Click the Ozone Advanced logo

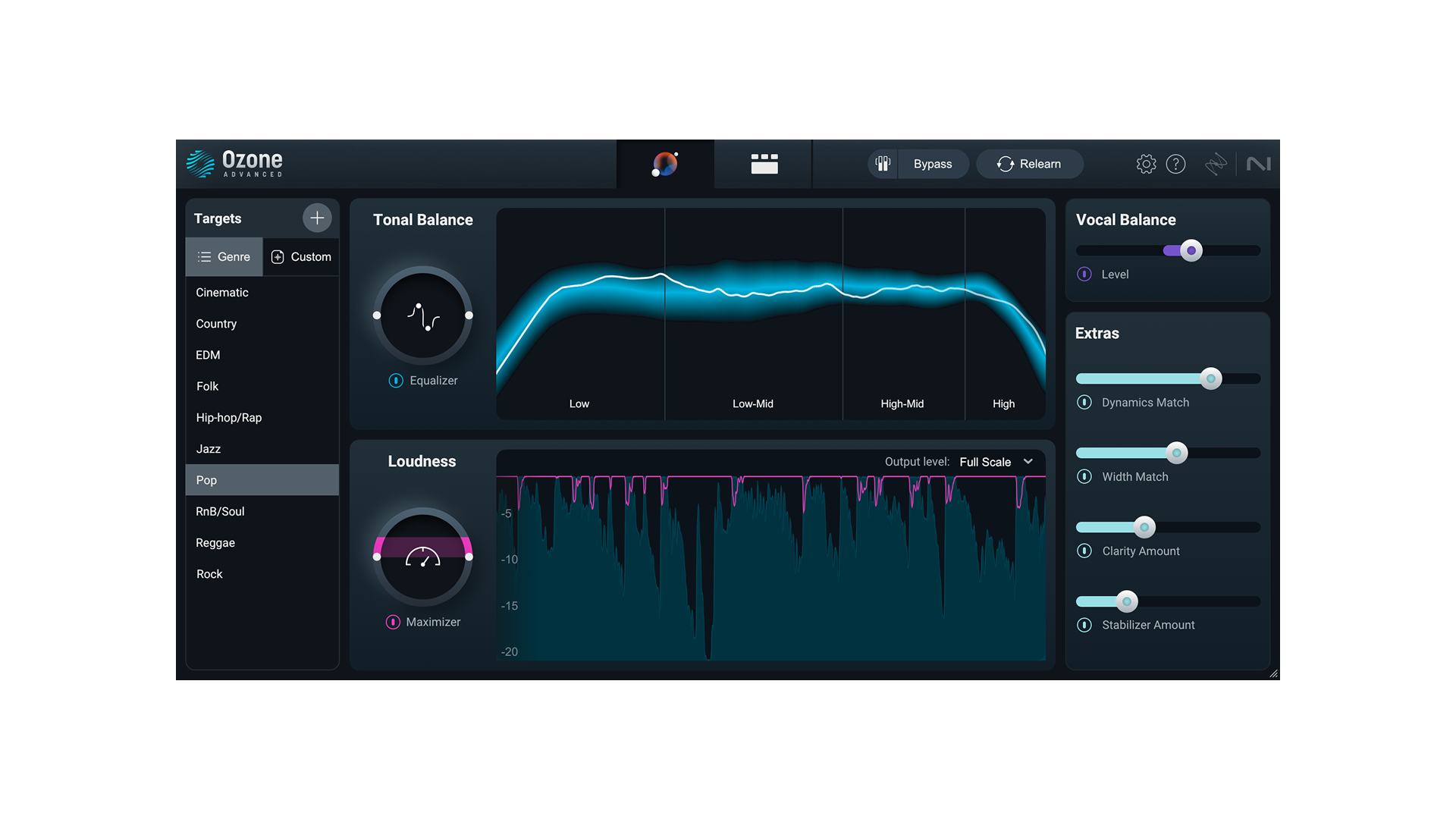tap(234, 163)
